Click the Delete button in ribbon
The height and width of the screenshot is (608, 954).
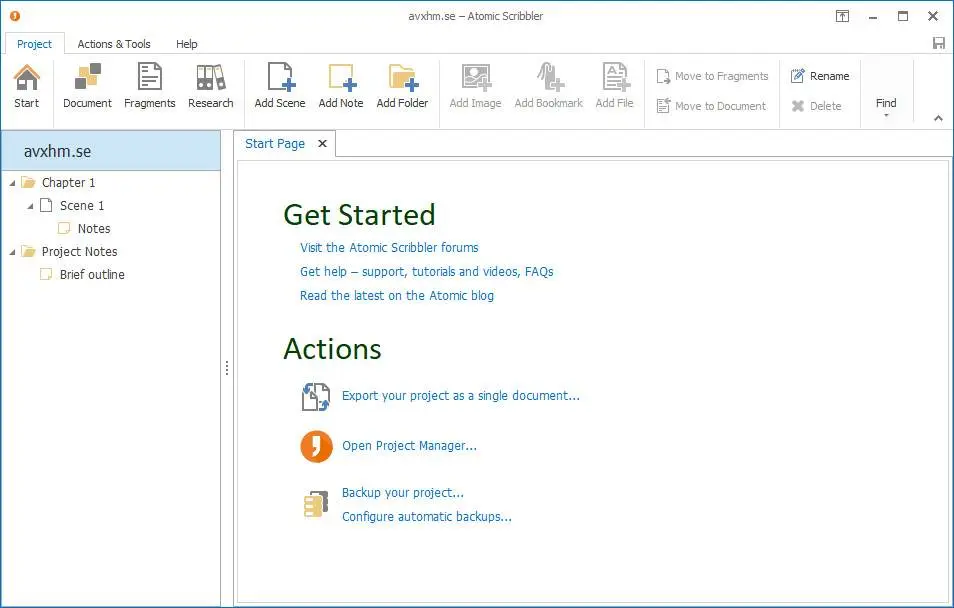point(816,106)
